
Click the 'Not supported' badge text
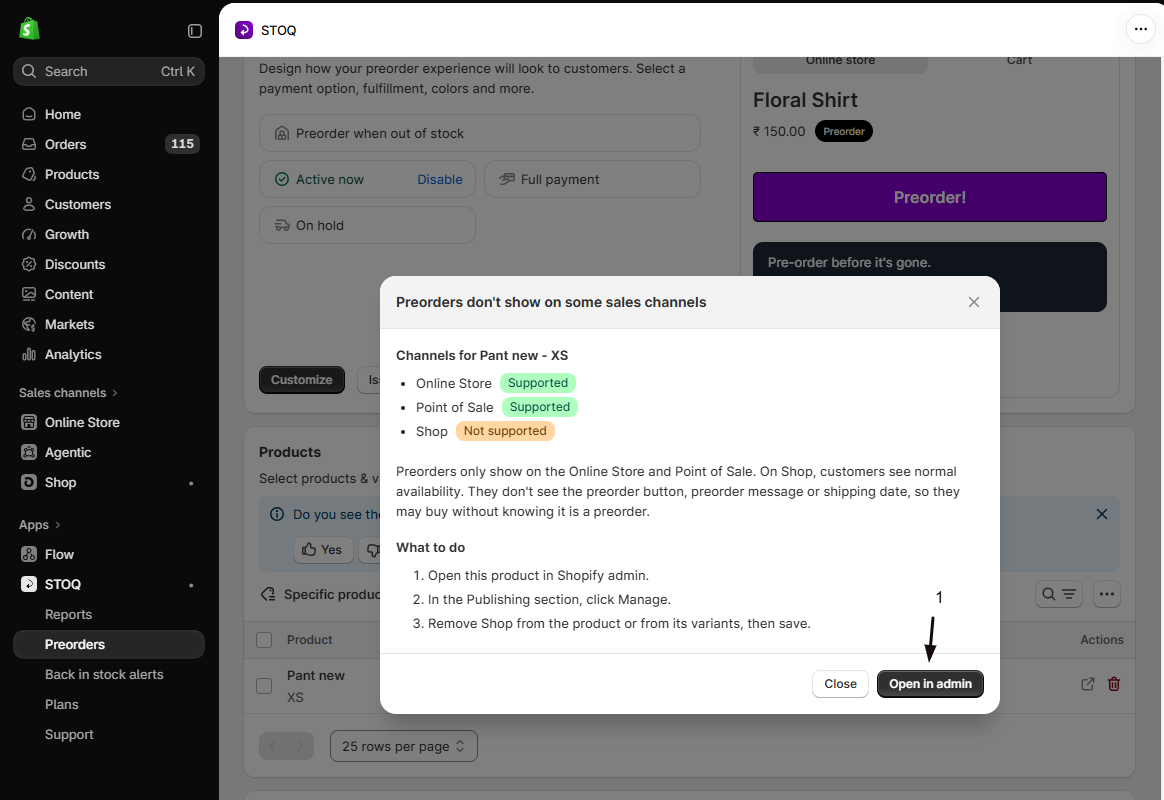pyautogui.click(x=505, y=431)
